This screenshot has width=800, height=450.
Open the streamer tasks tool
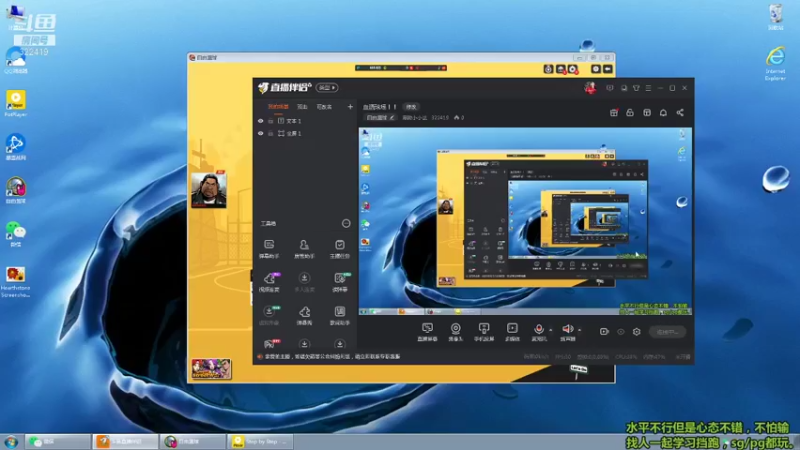coord(339,248)
